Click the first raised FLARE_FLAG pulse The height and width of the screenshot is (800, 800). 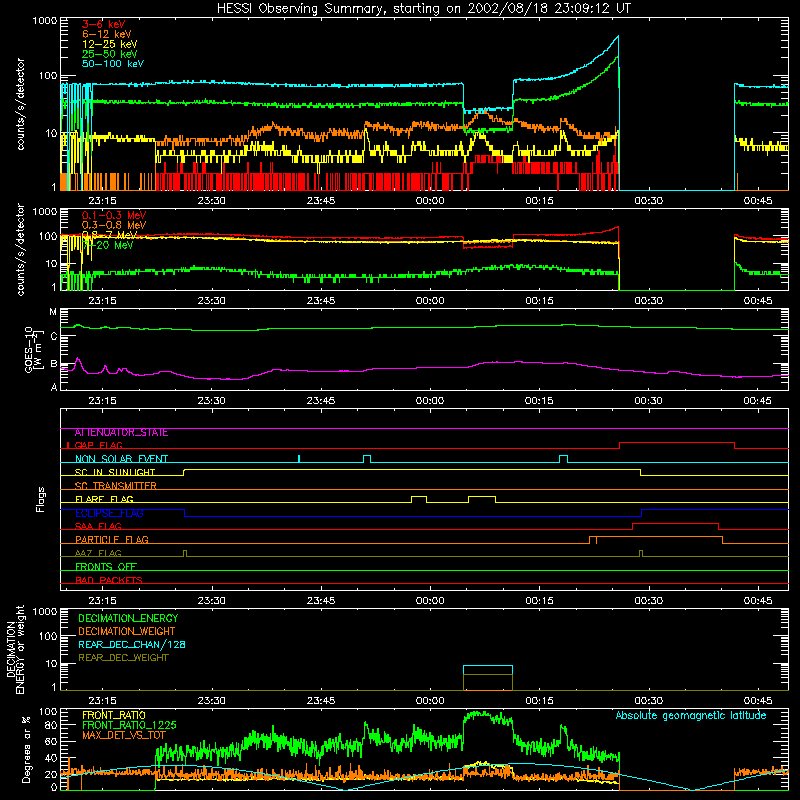(419, 499)
